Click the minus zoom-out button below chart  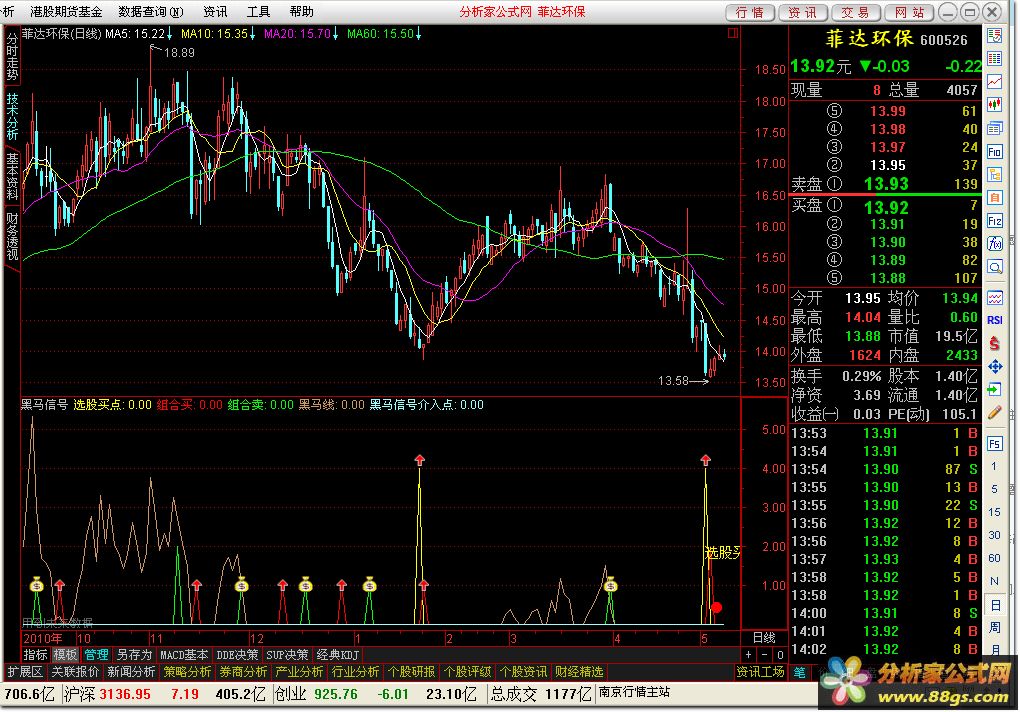(x=764, y=655)
